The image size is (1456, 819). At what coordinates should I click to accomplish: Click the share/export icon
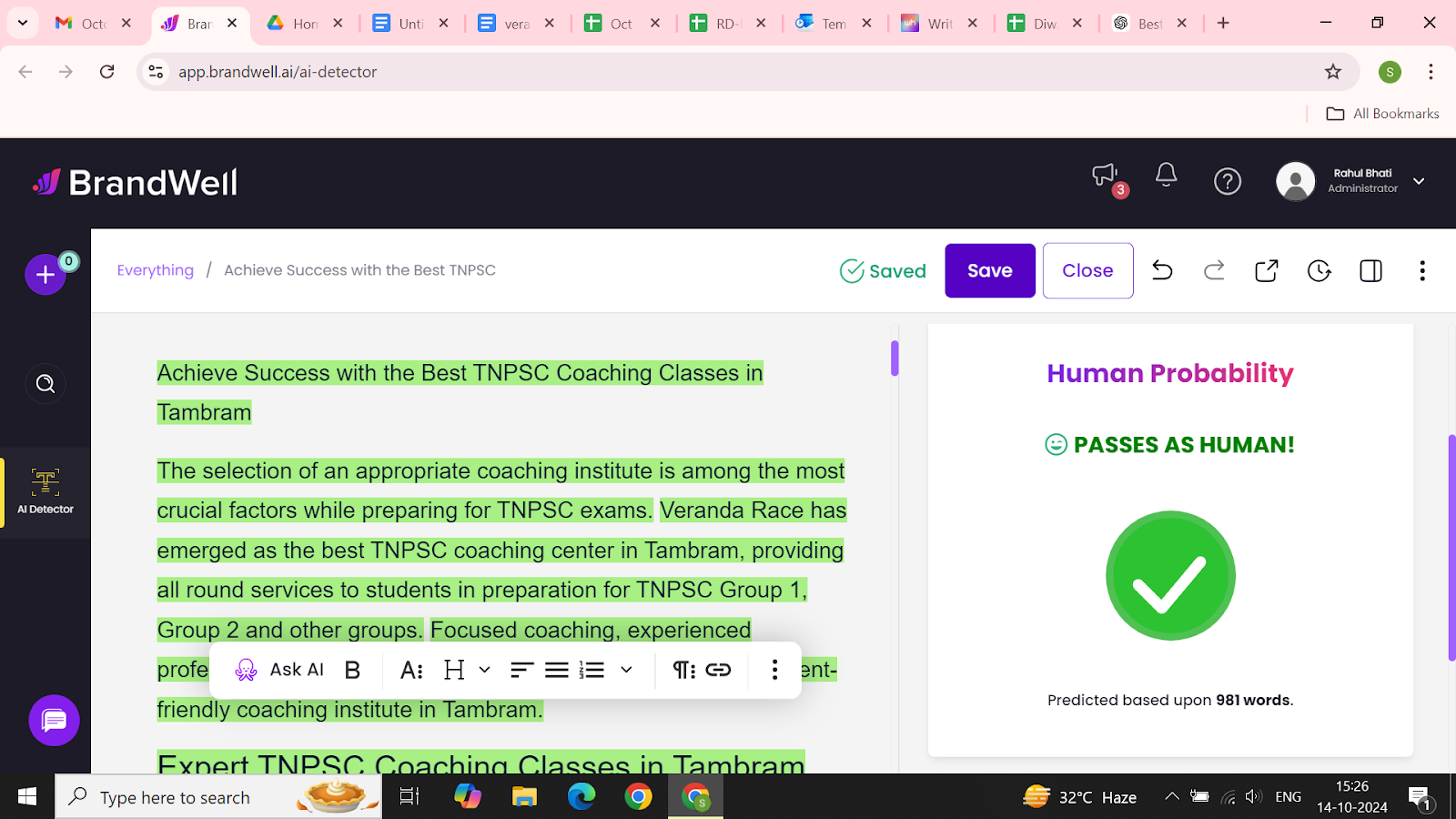coord(1266,270)
